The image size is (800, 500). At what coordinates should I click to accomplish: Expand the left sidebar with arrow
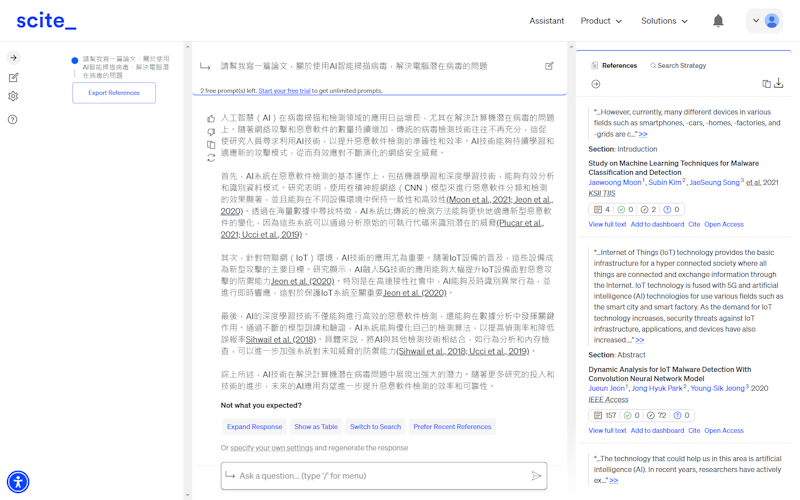click(13, 58)
